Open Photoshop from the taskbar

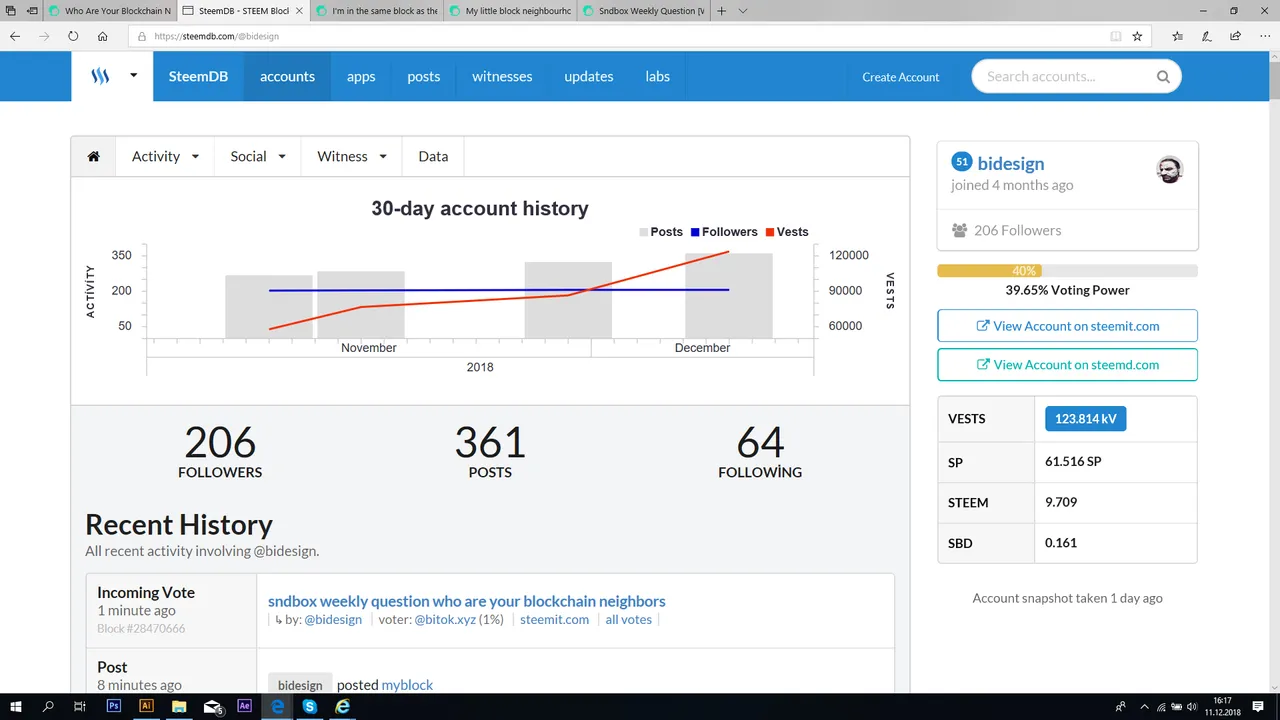(x=113, y=706)
